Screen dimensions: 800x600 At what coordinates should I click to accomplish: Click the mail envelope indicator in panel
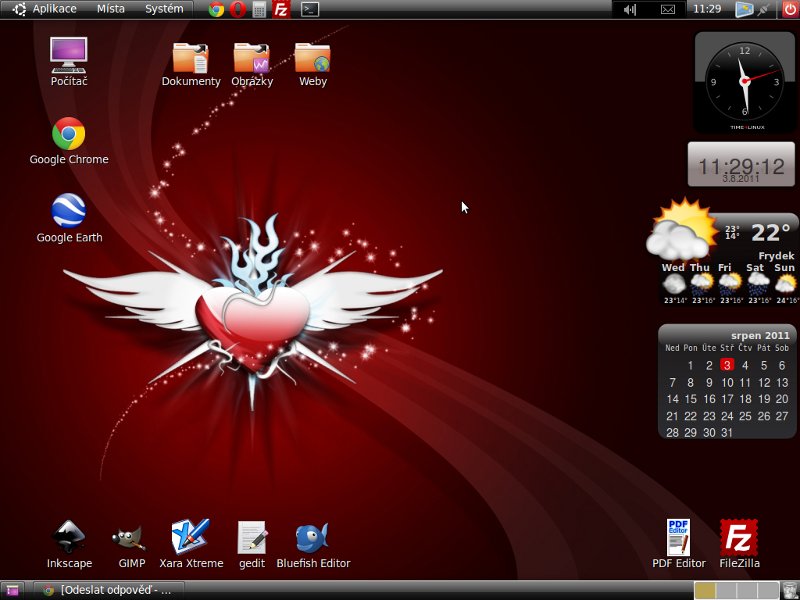coord(668,9)
